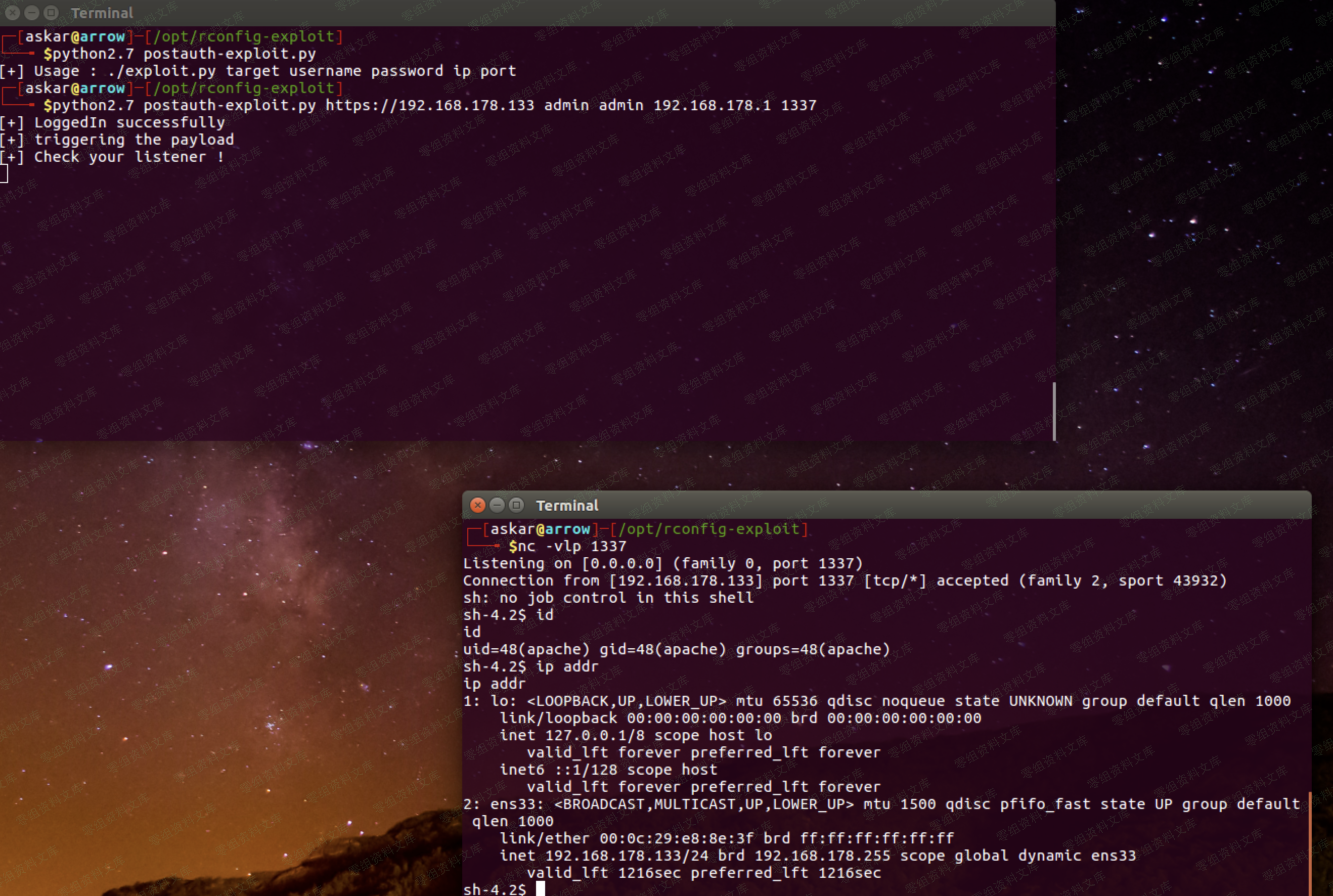The width and height of the screenshot is (1333, 896).
Task: Close the bottom netcat Terminal window
Action: tap(478, 505)
